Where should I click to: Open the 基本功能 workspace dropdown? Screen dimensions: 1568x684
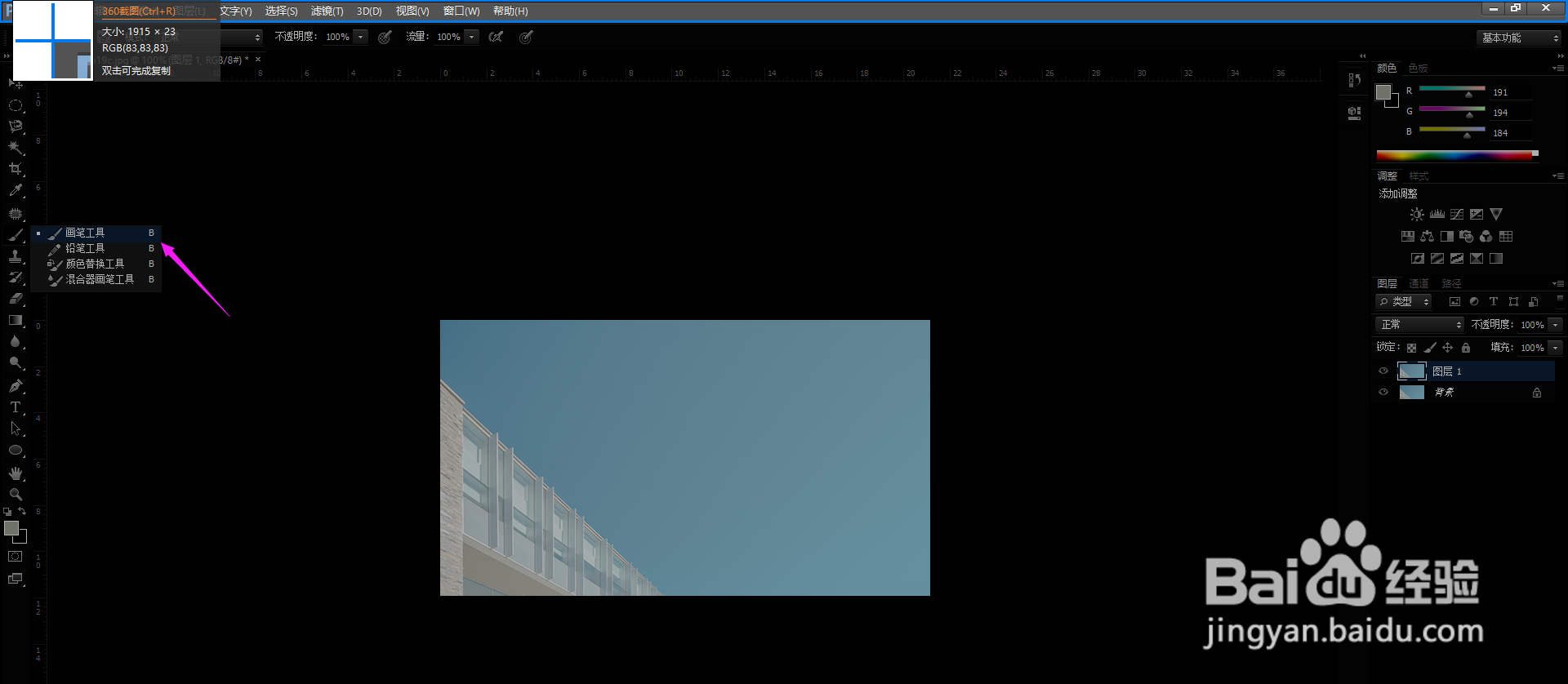coord(1519,38)
